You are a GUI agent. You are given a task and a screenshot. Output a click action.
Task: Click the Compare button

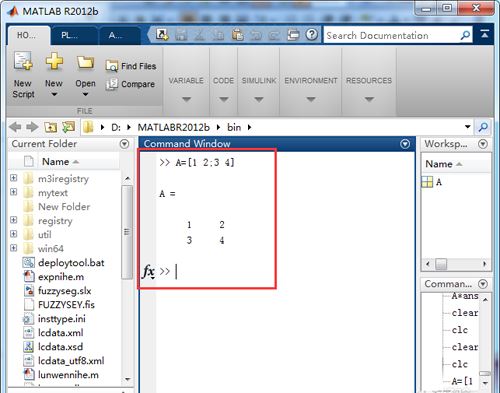pyautogui.click(x=130, y=84)
